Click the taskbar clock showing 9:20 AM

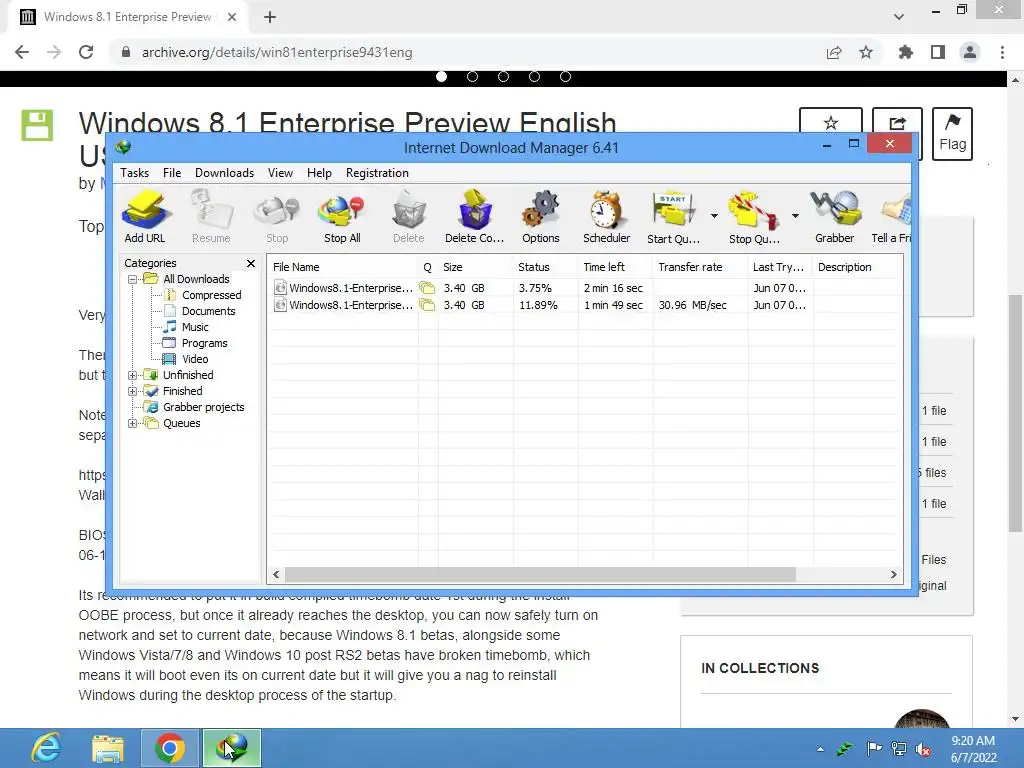click(973, 749)
